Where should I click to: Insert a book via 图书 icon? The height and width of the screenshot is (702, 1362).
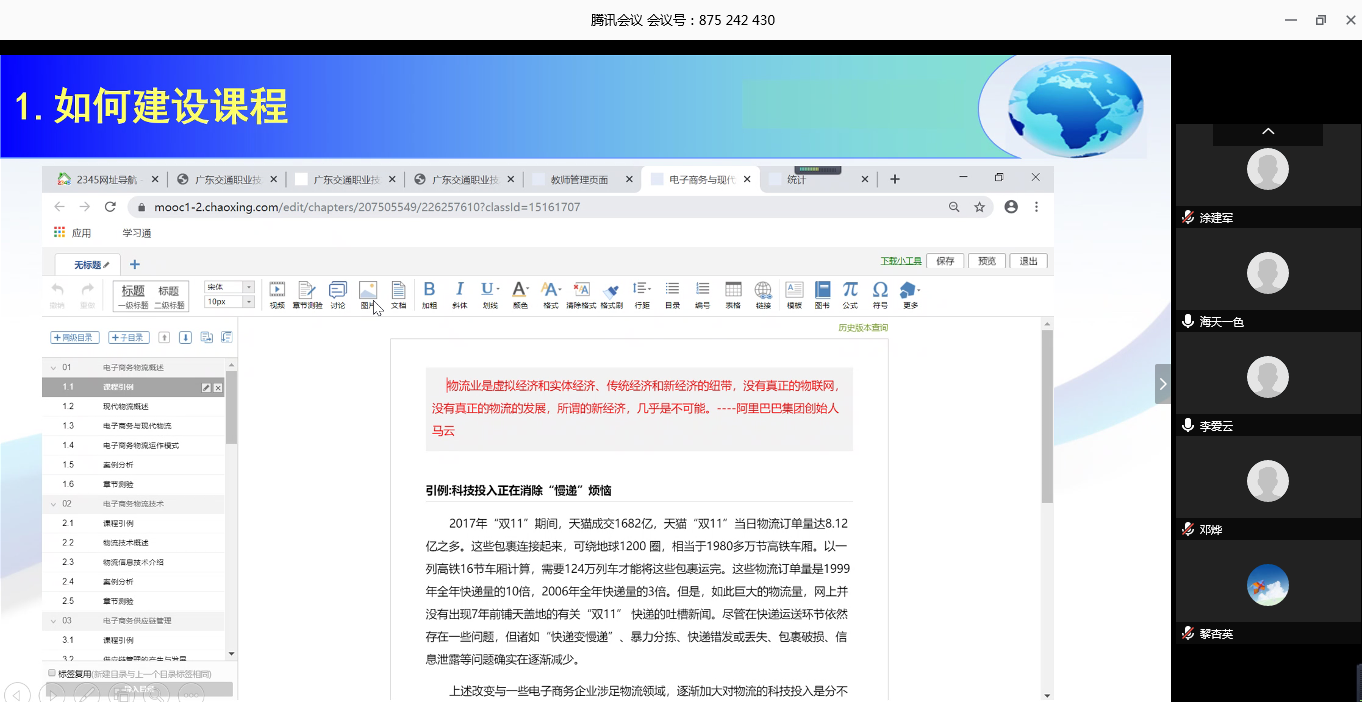pyautogui.click(x=822, y=295)
